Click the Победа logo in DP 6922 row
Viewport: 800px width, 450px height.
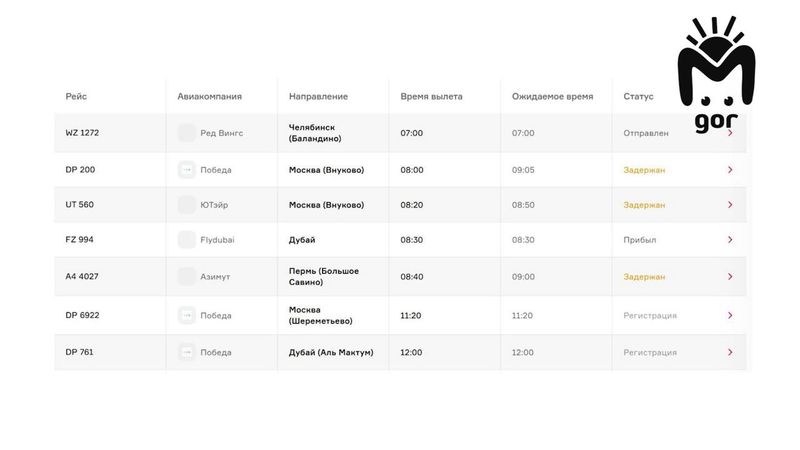point(186,315)
